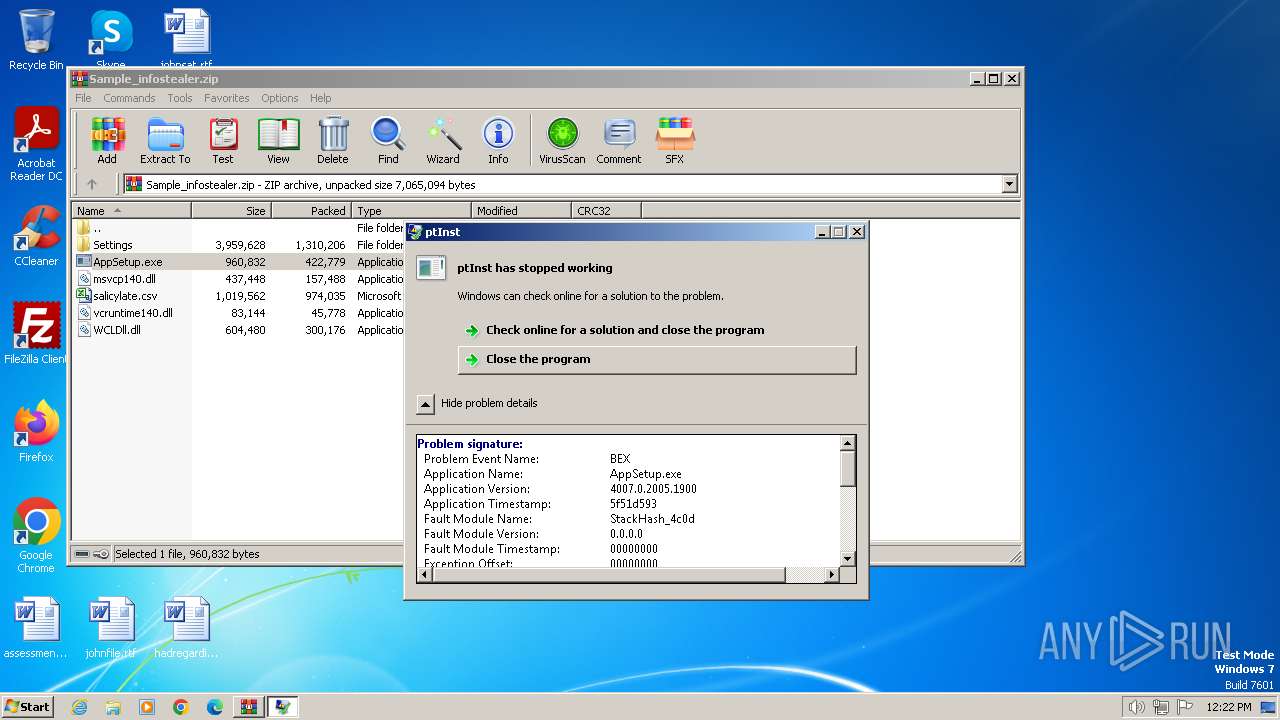Click the View toolbar icon
The width and height of the screenshot is (1280, 720).
tap(279, 141)
